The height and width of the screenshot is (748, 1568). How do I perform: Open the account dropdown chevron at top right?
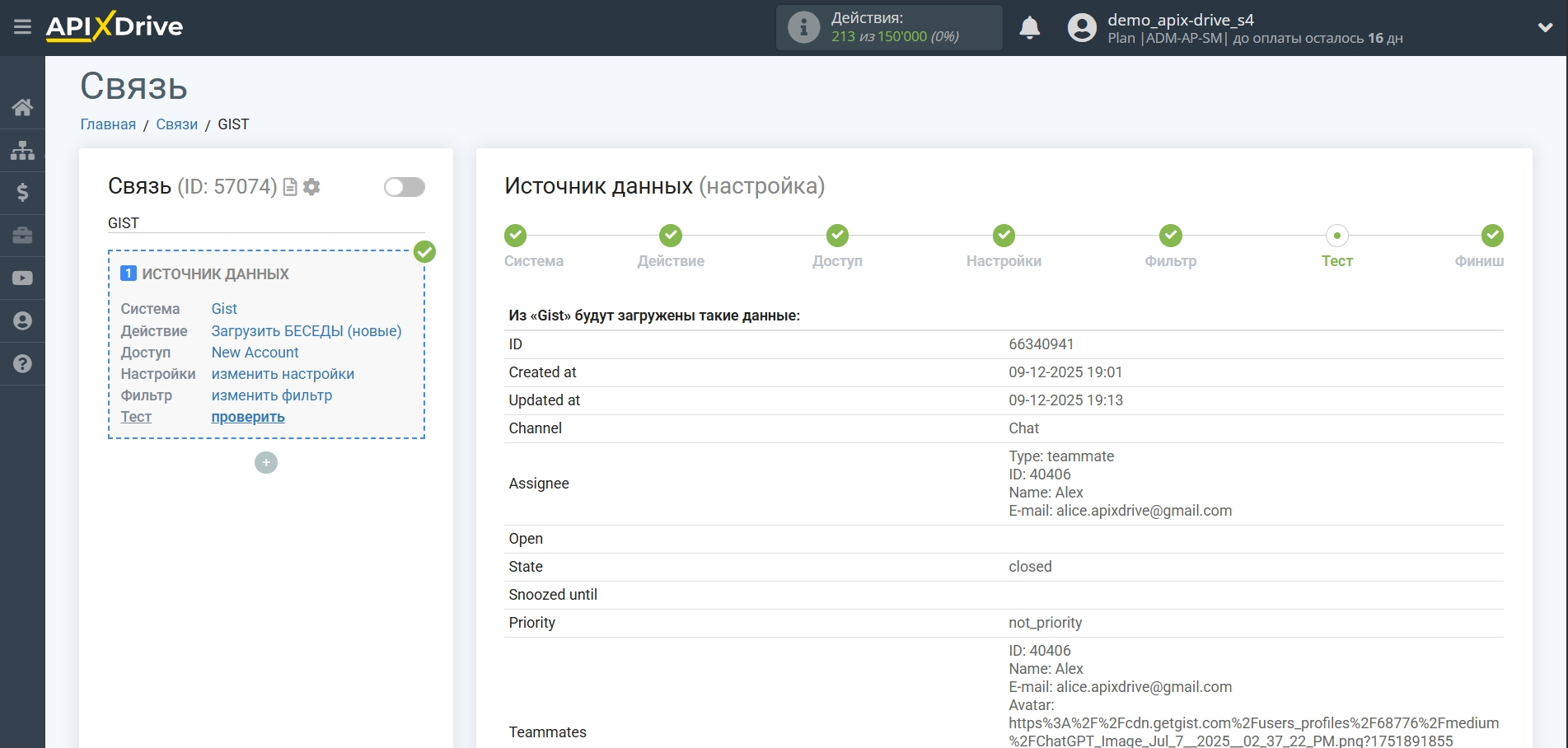click(x=1545, y=27)
